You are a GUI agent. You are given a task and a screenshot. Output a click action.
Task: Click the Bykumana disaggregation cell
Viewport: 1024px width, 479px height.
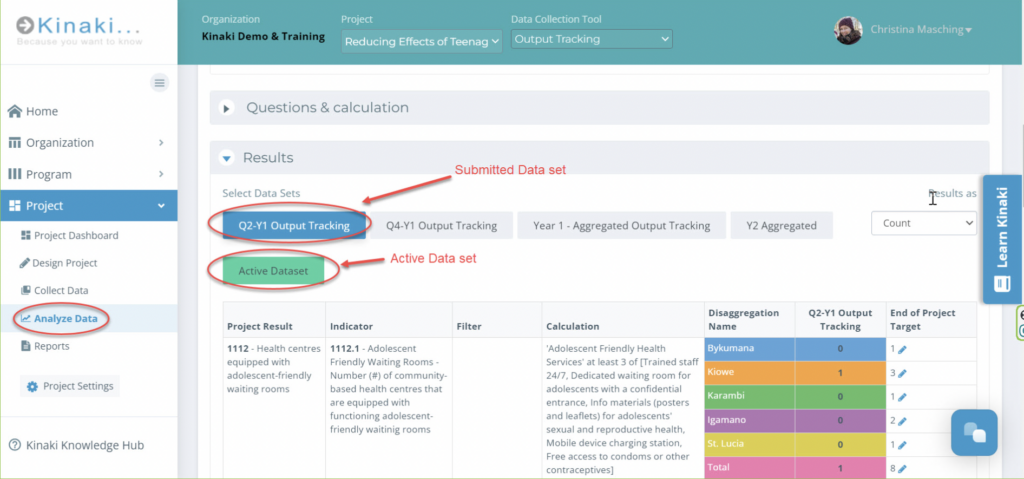[x=750, y=349]
